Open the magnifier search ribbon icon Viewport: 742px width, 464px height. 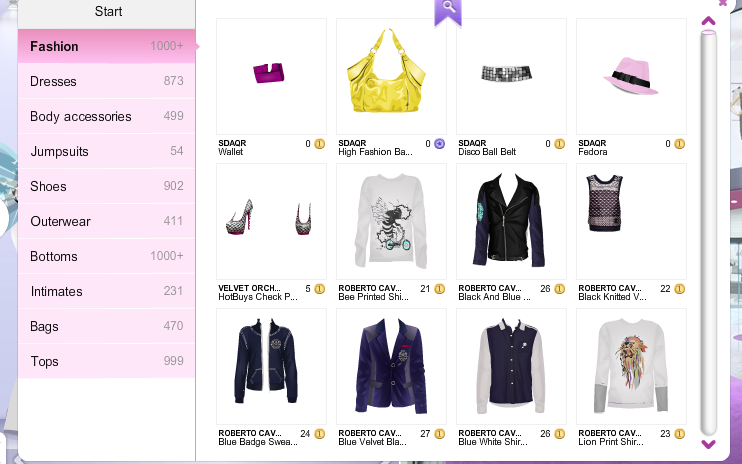(448, 11)
